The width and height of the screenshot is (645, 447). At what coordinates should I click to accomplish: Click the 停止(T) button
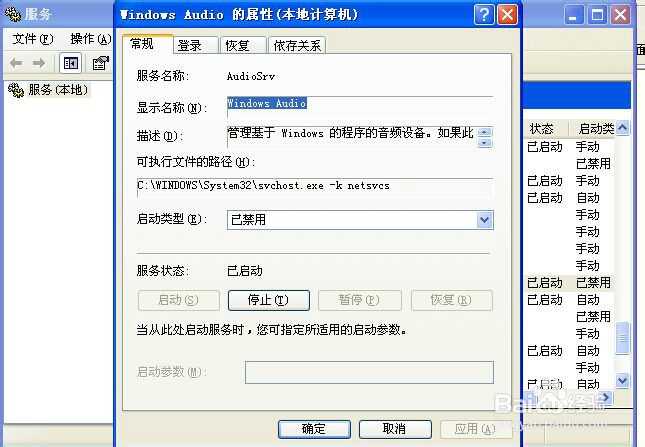[x=269, y=300]
